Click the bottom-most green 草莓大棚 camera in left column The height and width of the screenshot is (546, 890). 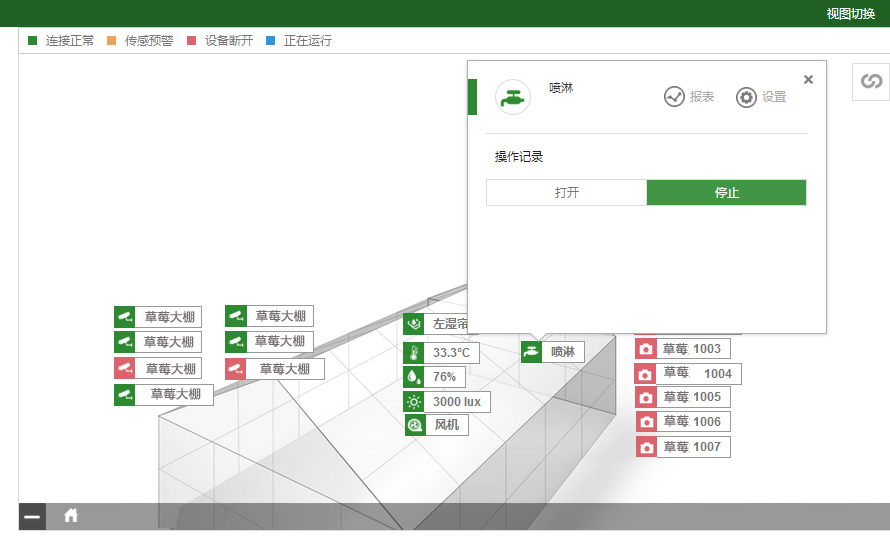pyautogui.click(x=163, y=394)
